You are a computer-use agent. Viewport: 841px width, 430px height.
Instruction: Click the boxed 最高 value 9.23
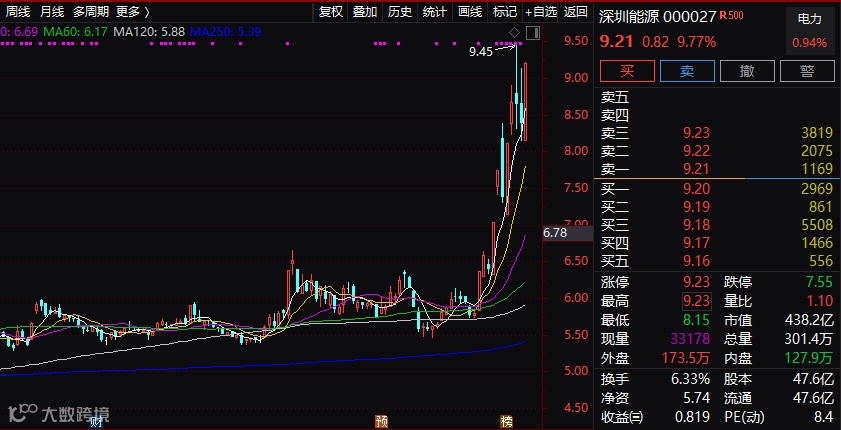(697, 301)
